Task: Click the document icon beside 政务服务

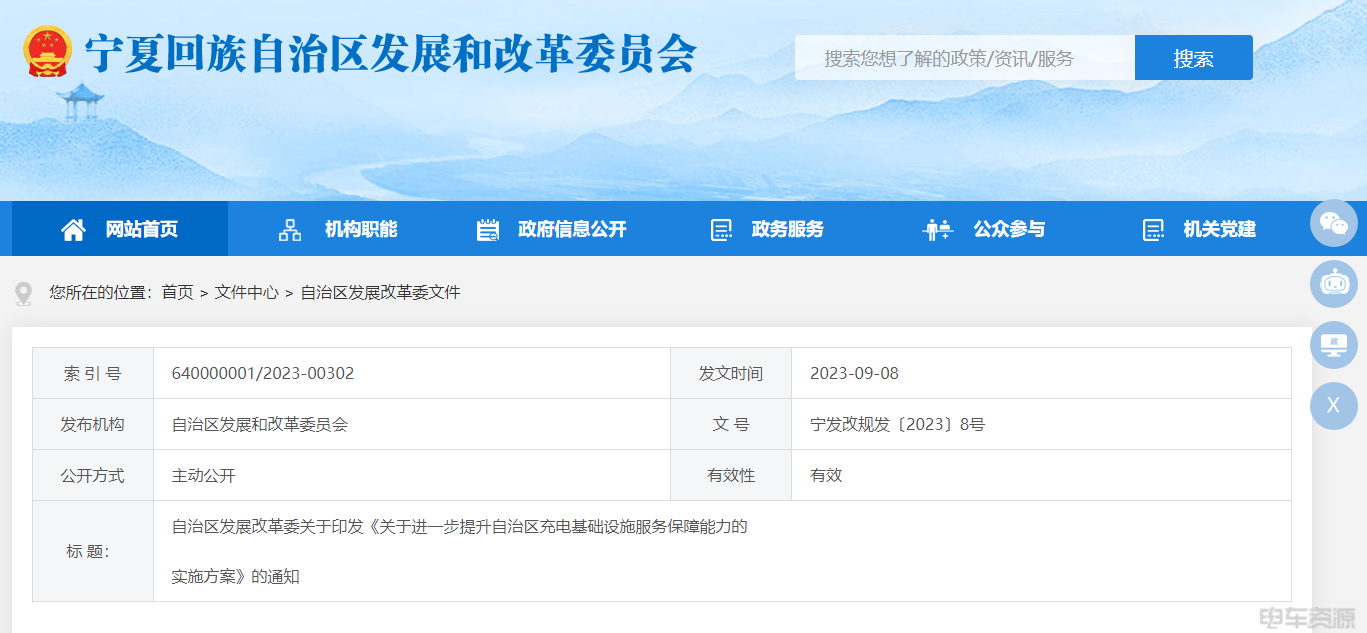Action: coord(721,230)
